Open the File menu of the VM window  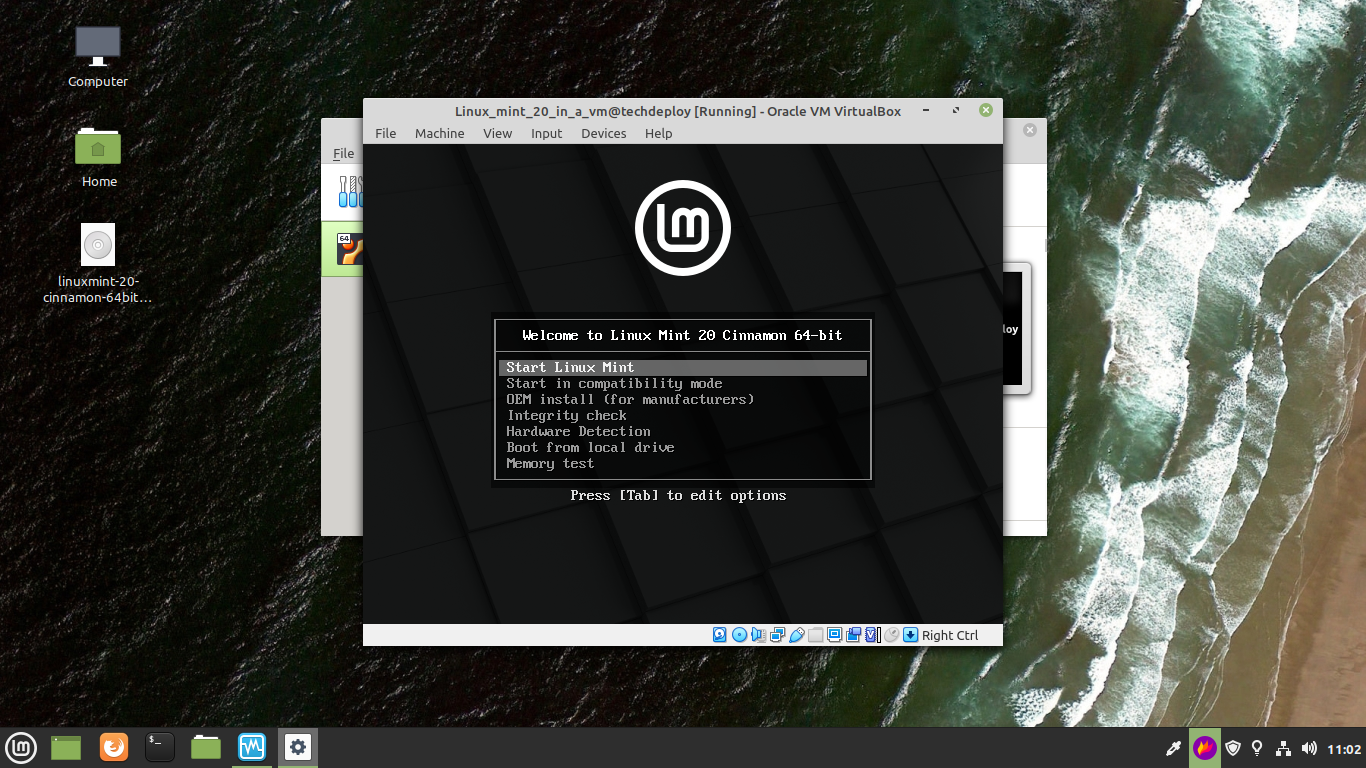coord(386,133)
